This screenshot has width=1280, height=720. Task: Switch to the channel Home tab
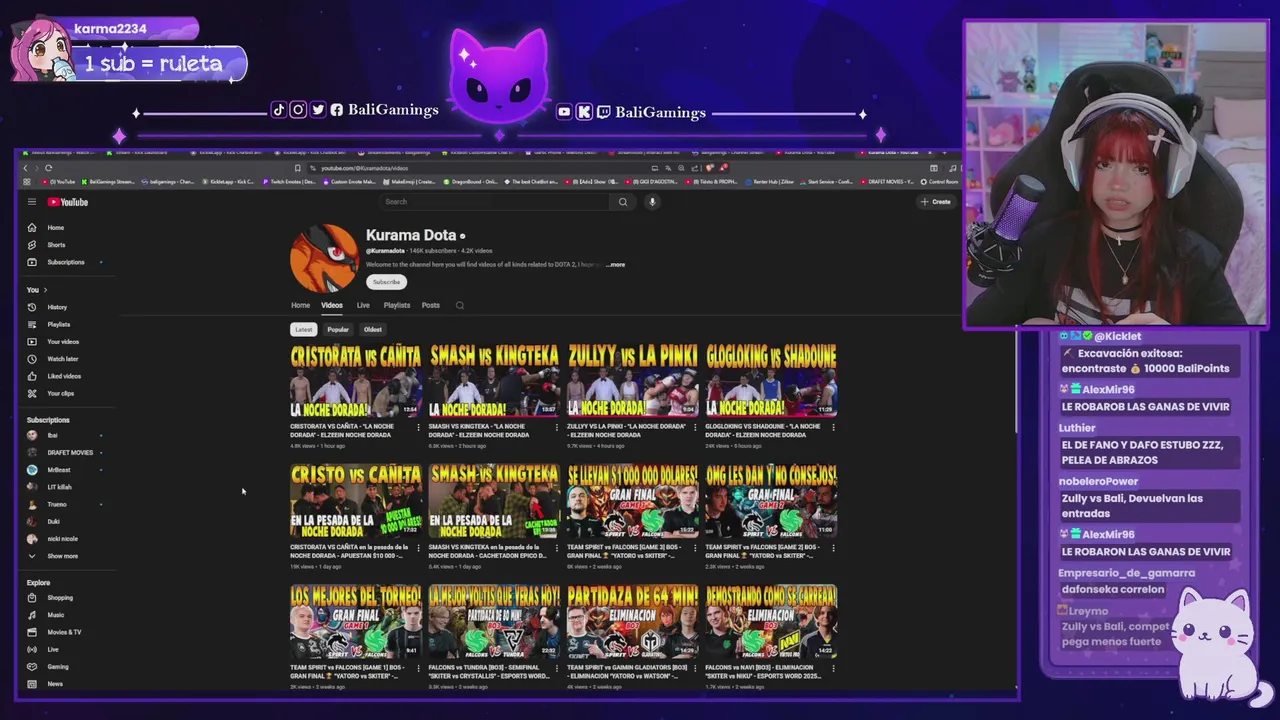pyautogui.click(x=300, y=305)
